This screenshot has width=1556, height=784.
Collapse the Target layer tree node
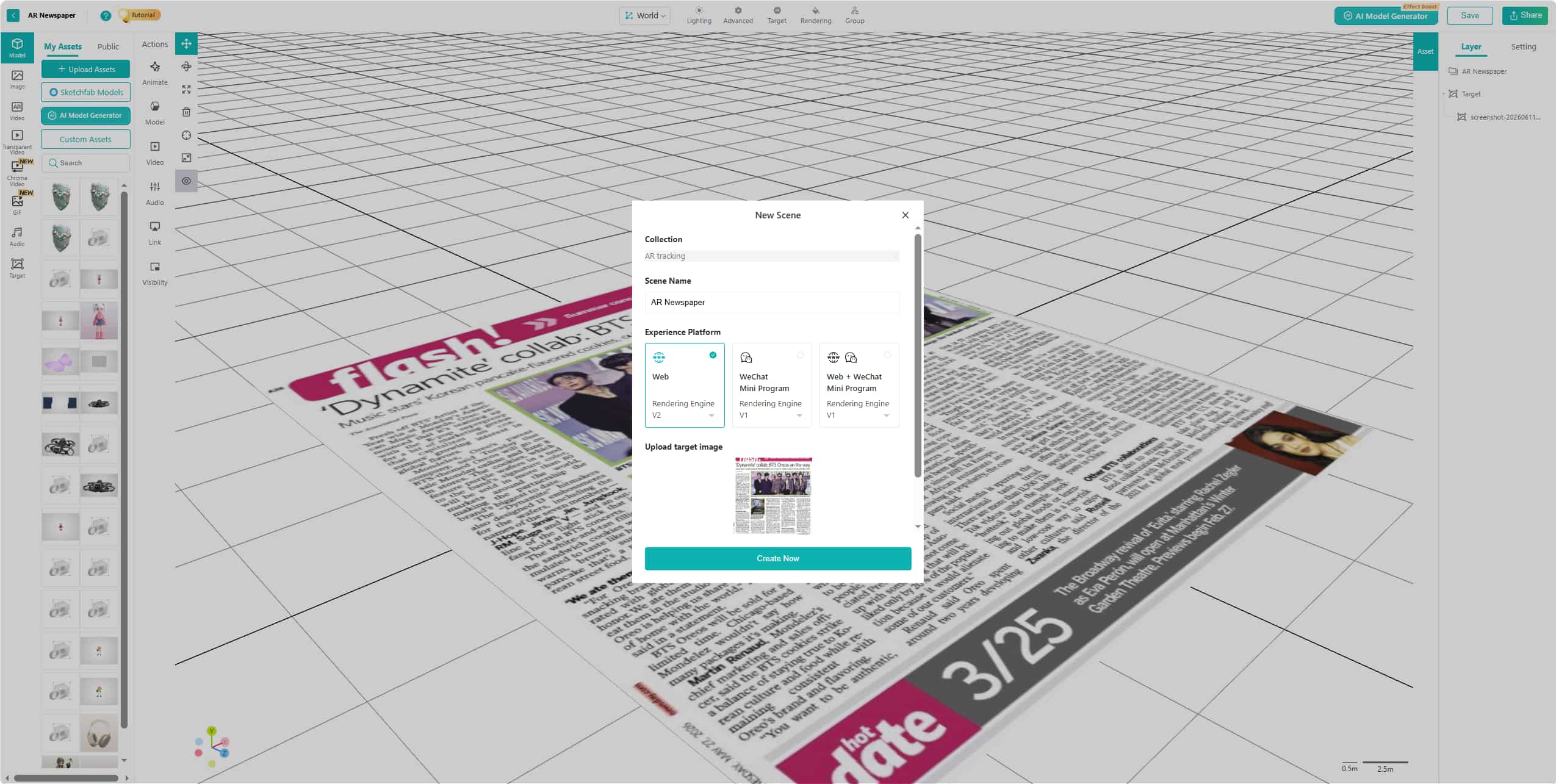coord(1444,94)
